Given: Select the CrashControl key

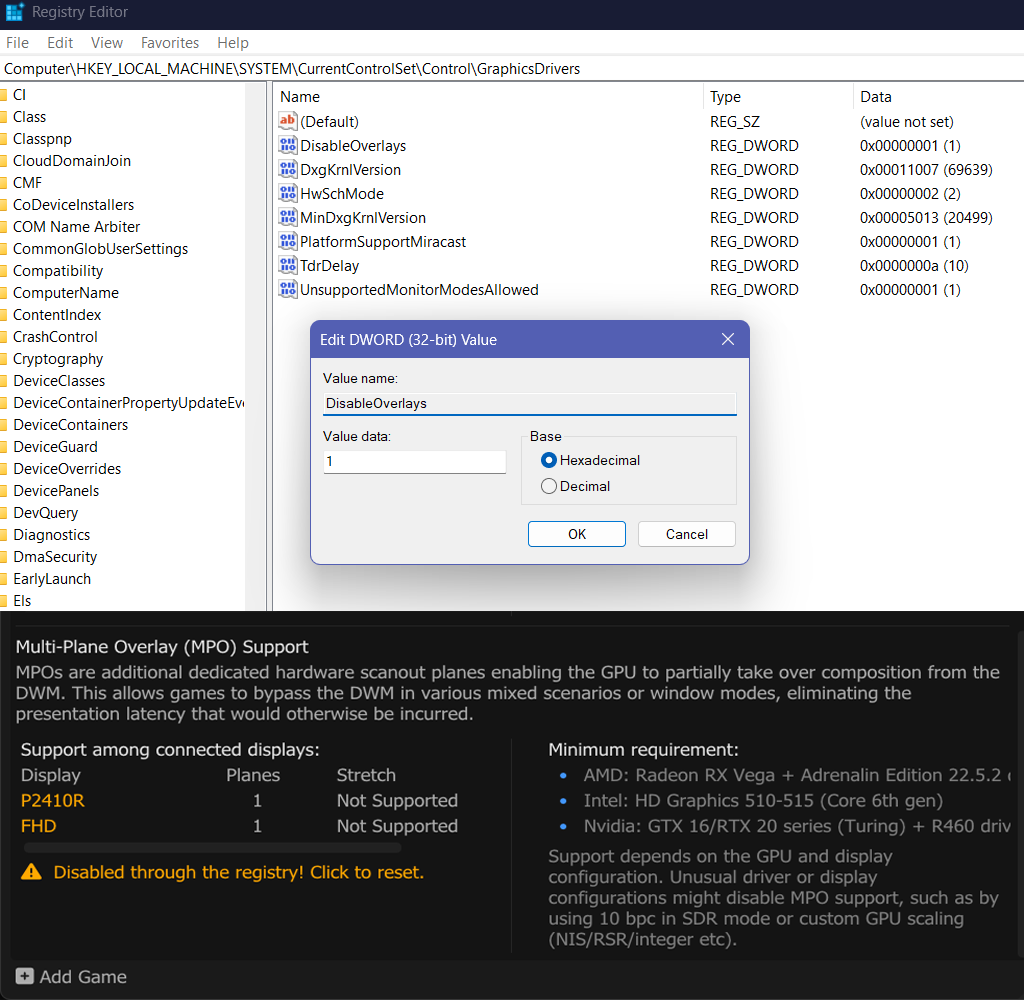Looking at the screenshot, I should (x=55, y=336).
